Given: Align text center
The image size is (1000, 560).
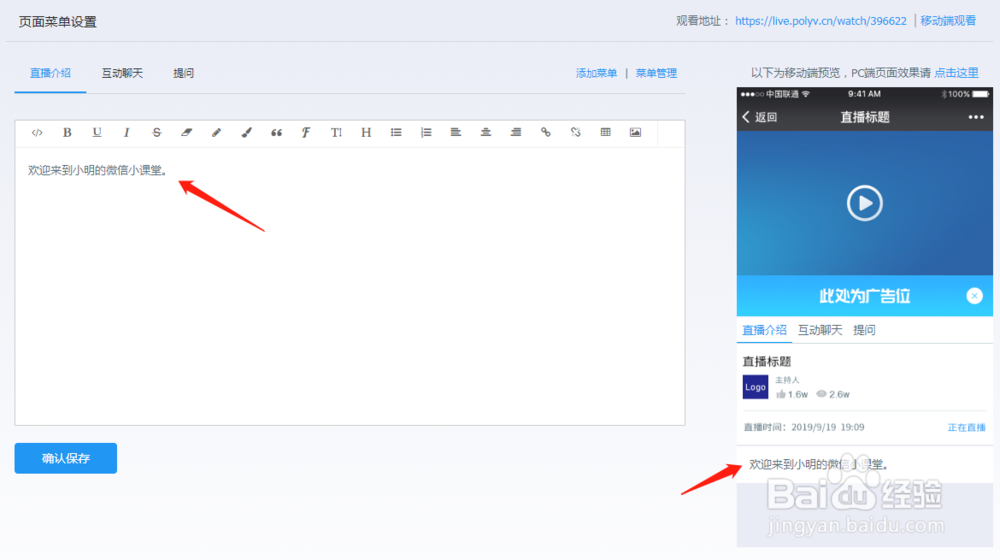Looking at the screenshot, I should (x=485, y=133).
